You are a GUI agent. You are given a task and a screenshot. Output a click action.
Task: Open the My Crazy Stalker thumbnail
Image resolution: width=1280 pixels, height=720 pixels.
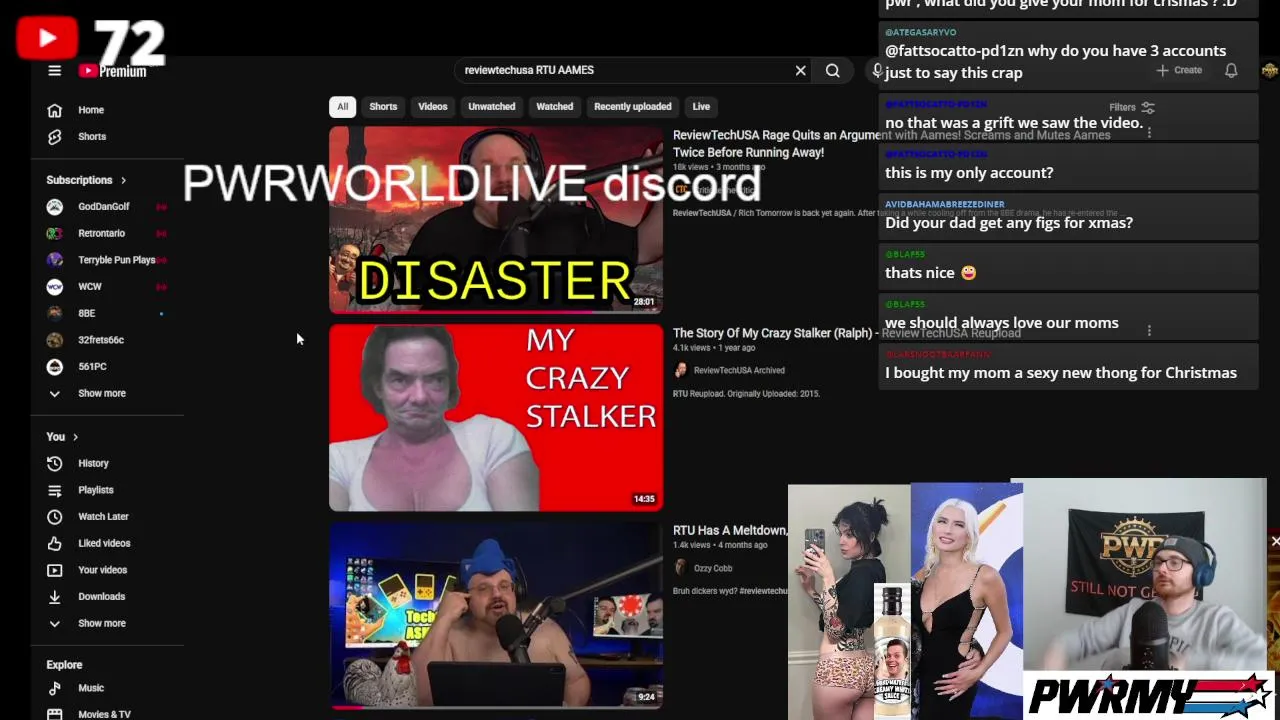496,418
